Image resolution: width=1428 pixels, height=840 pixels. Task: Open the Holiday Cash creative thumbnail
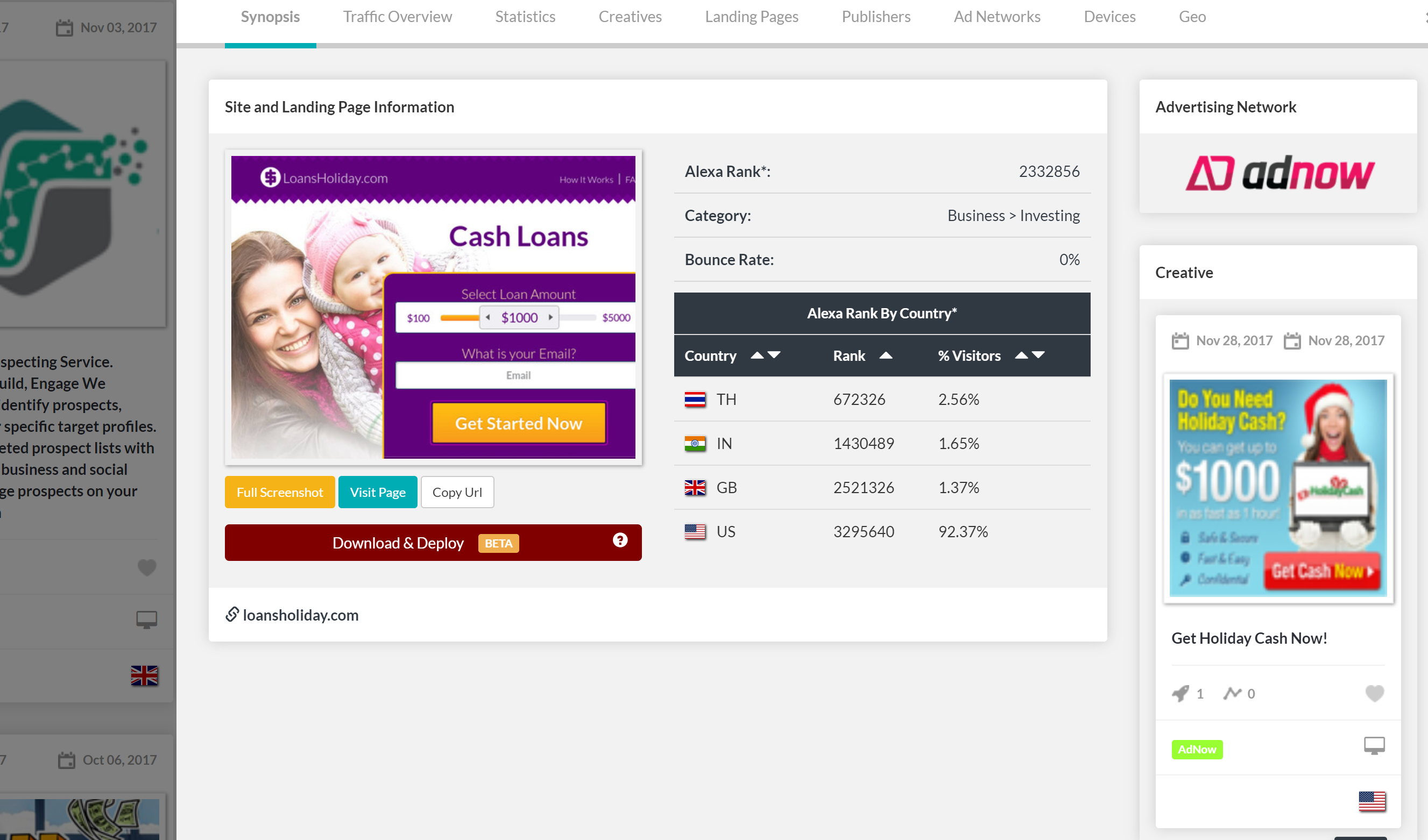click(1278, 488)
